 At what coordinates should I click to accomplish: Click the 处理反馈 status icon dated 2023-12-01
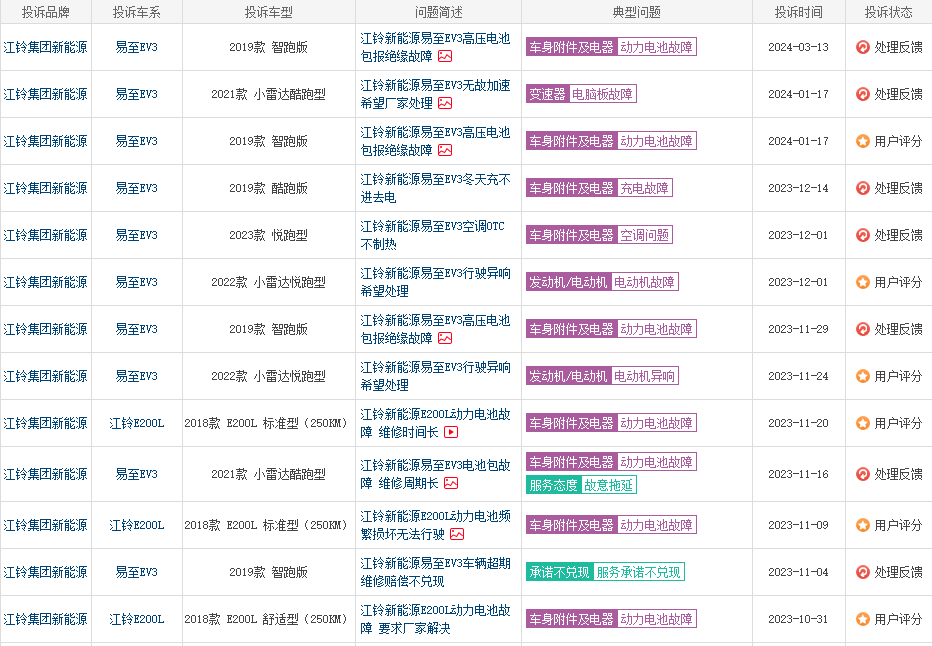[863, 235]
